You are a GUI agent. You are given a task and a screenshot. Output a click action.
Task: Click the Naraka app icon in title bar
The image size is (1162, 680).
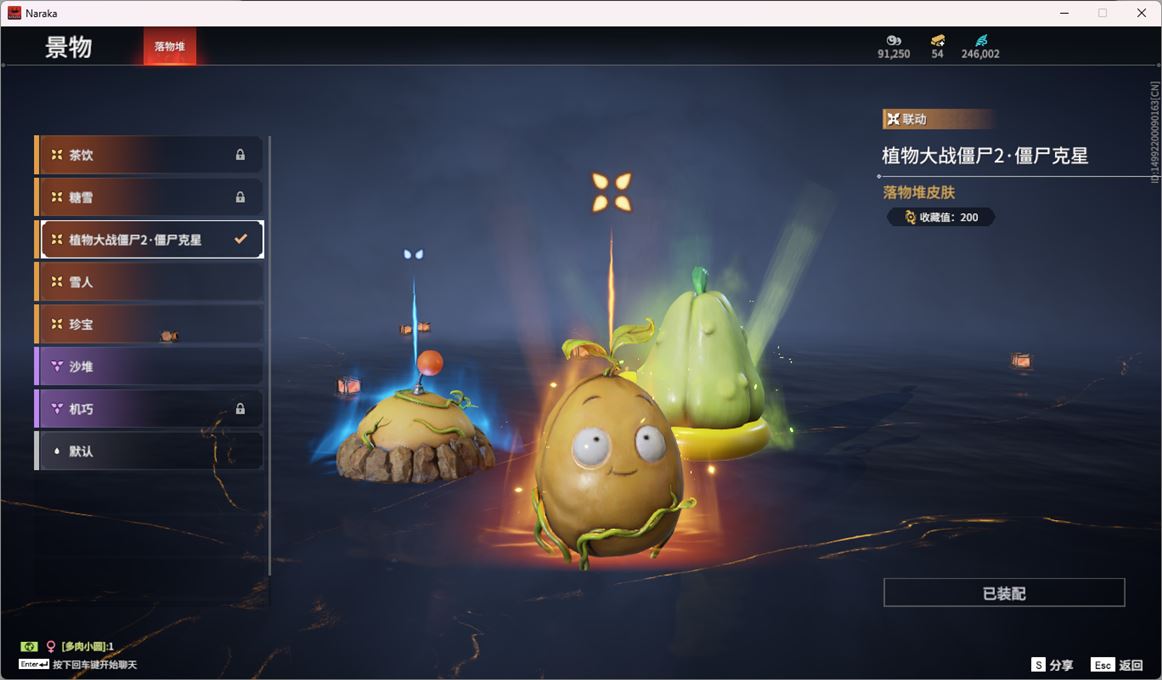14,13
